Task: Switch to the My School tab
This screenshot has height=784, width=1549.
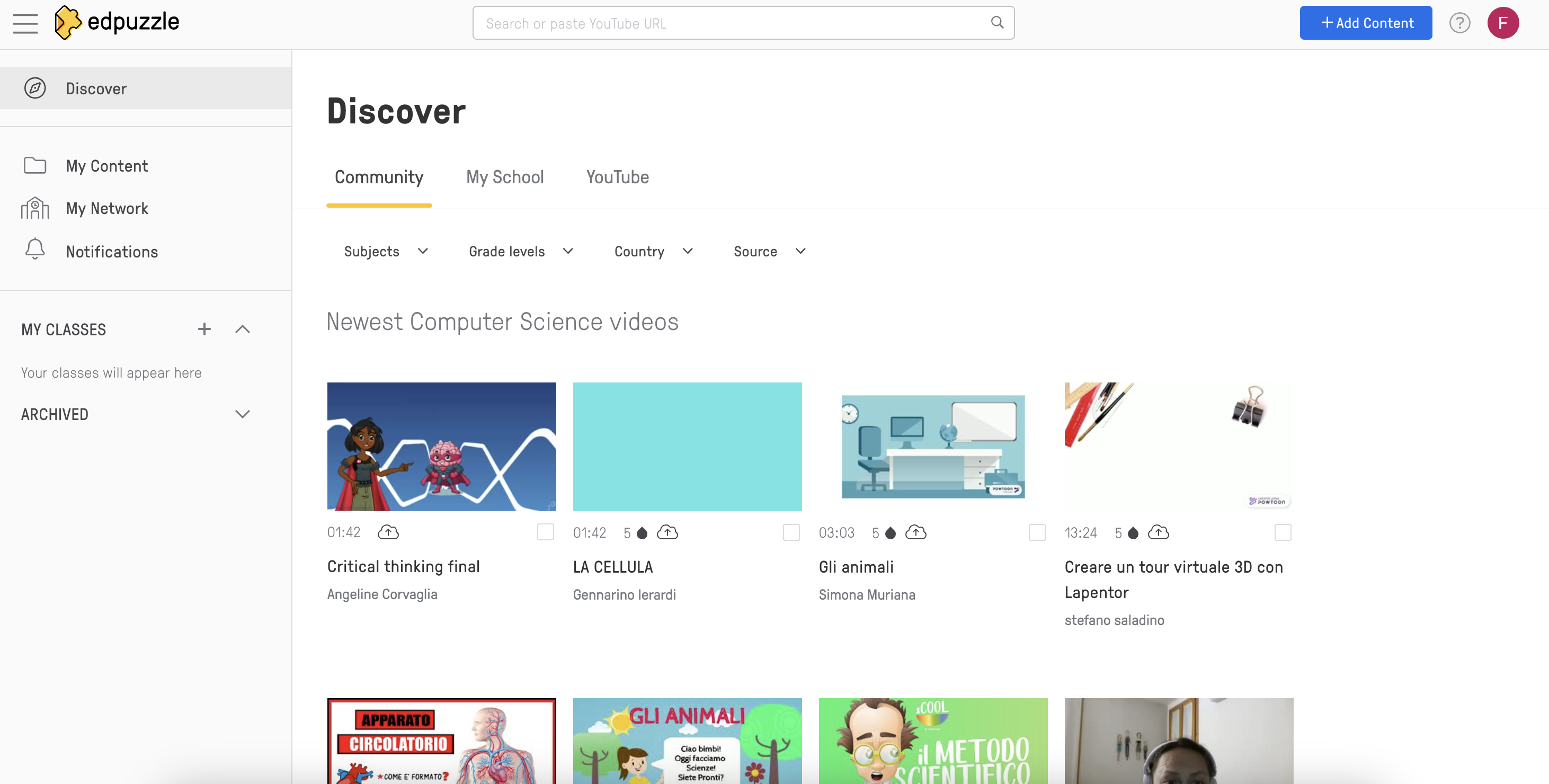Action: pos(504,177)
